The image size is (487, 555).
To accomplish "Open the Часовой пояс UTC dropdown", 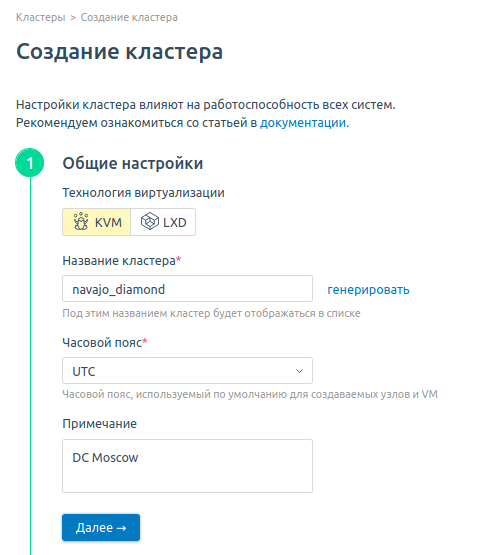I will pyautogui.click(x=187, y=371).
